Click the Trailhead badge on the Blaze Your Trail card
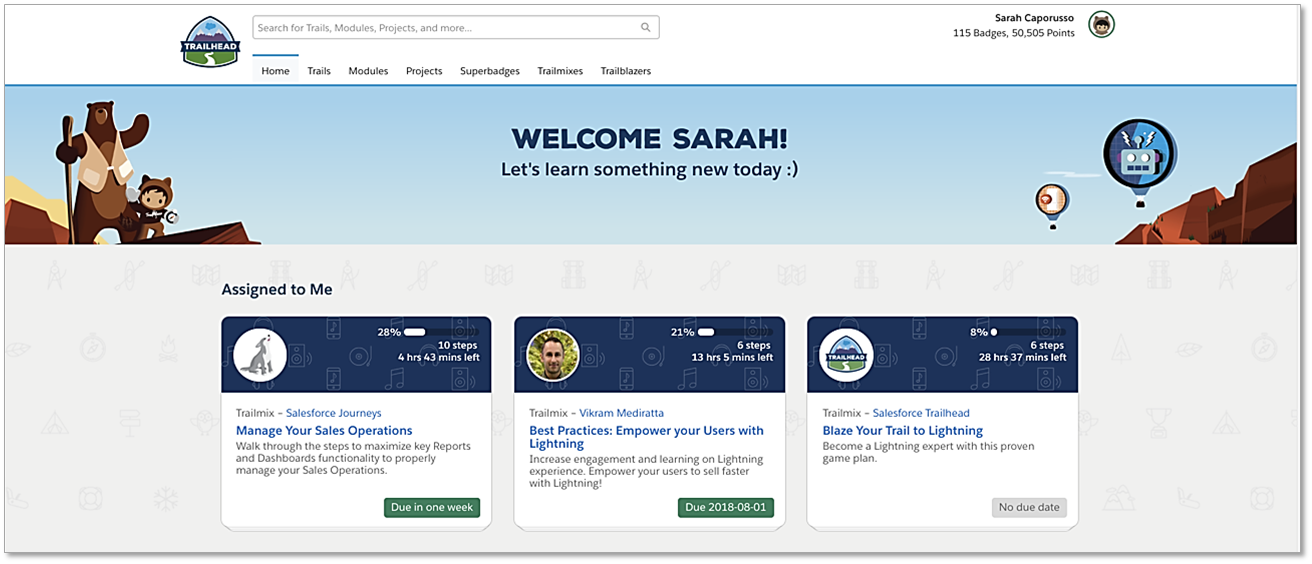Viewport: 1312px width, 564px height. [846, 354]
